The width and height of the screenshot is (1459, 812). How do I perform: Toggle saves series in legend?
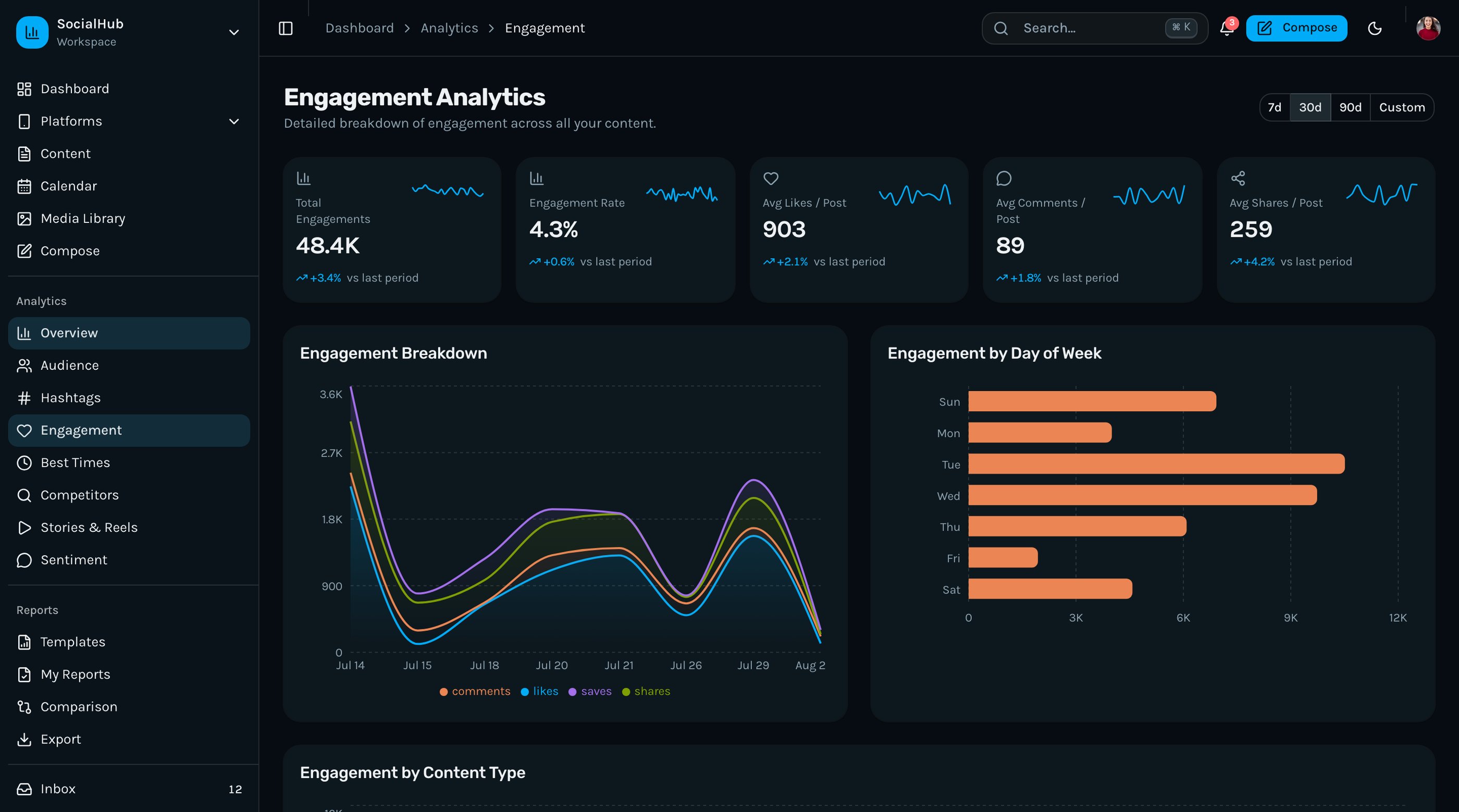tap(590, 691)
